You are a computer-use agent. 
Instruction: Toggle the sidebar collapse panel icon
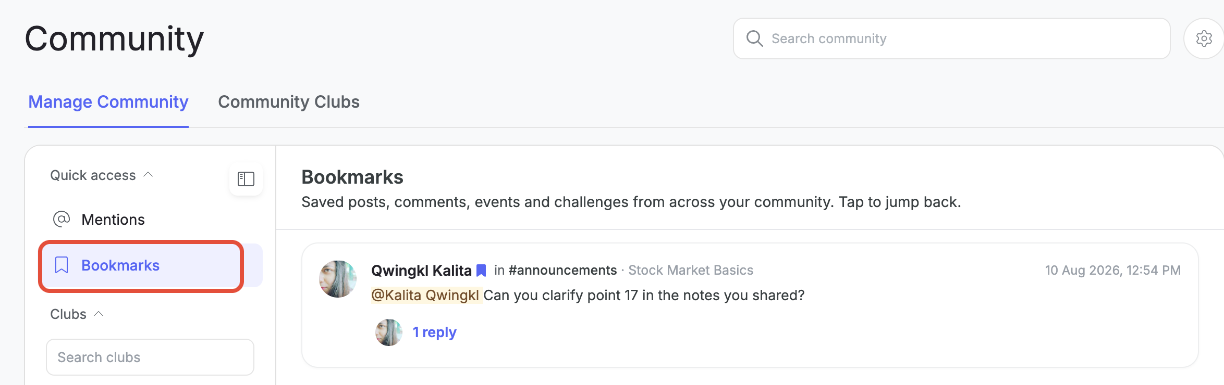(x=246, y=179)
